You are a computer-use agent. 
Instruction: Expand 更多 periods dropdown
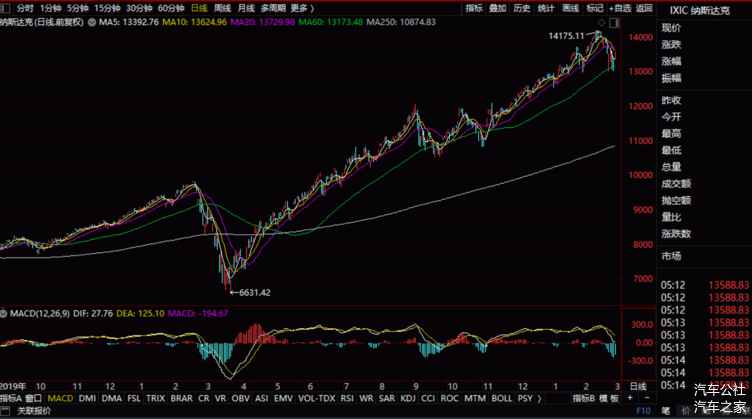click(x=302, y=8)
